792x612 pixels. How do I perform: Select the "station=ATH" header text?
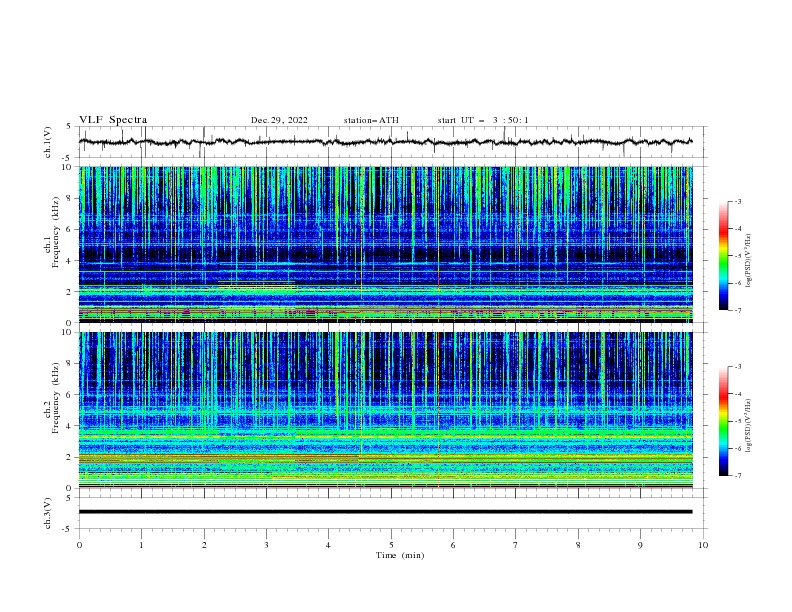pos(371,120)
